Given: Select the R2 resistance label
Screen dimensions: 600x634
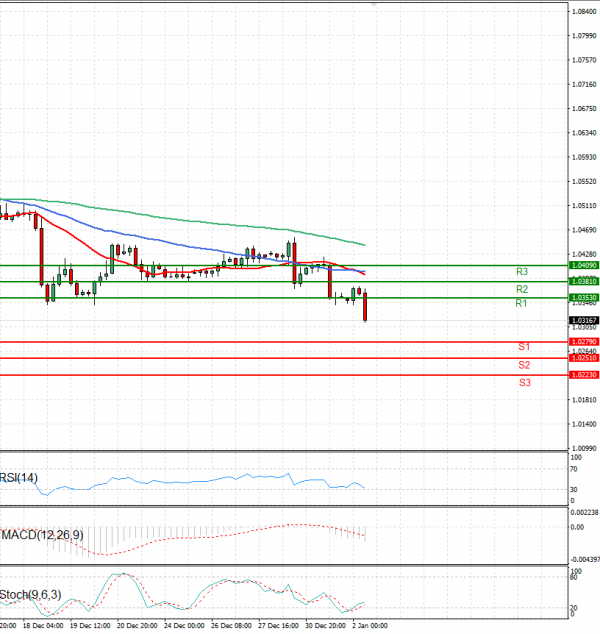Looking at the screenshot, I should point(521,288).
